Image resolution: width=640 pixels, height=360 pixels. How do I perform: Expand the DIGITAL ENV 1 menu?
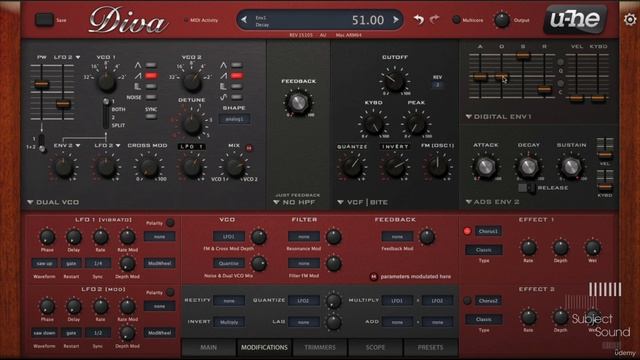pyautogui.click(x=499, y=117)
